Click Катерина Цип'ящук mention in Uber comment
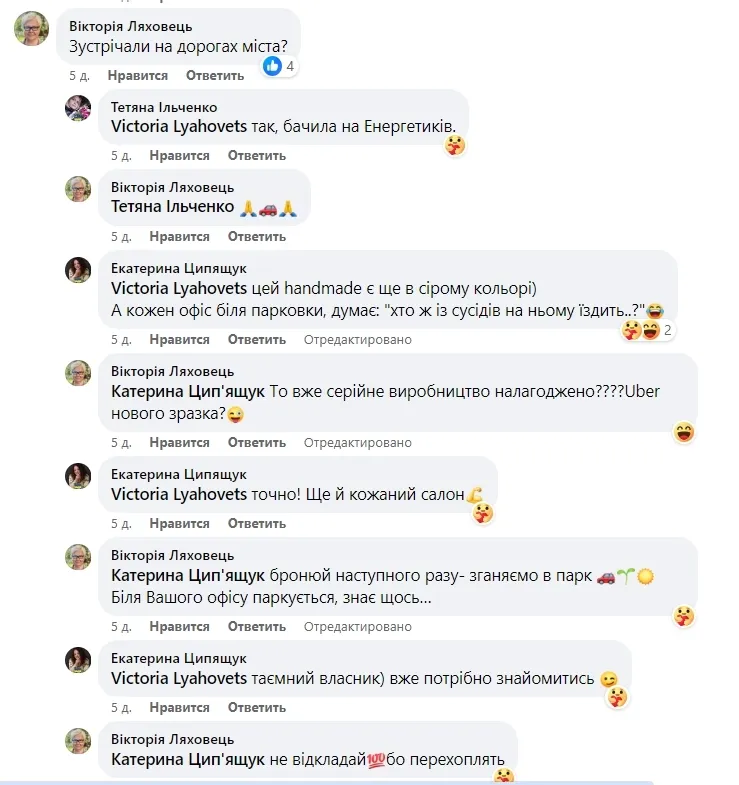 pos(188,391)
